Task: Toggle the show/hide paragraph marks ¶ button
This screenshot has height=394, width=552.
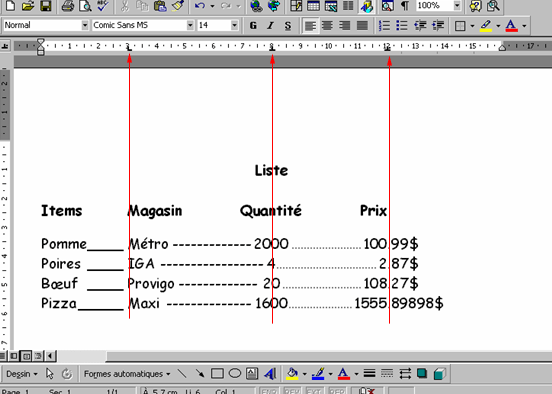Action: 405,5
